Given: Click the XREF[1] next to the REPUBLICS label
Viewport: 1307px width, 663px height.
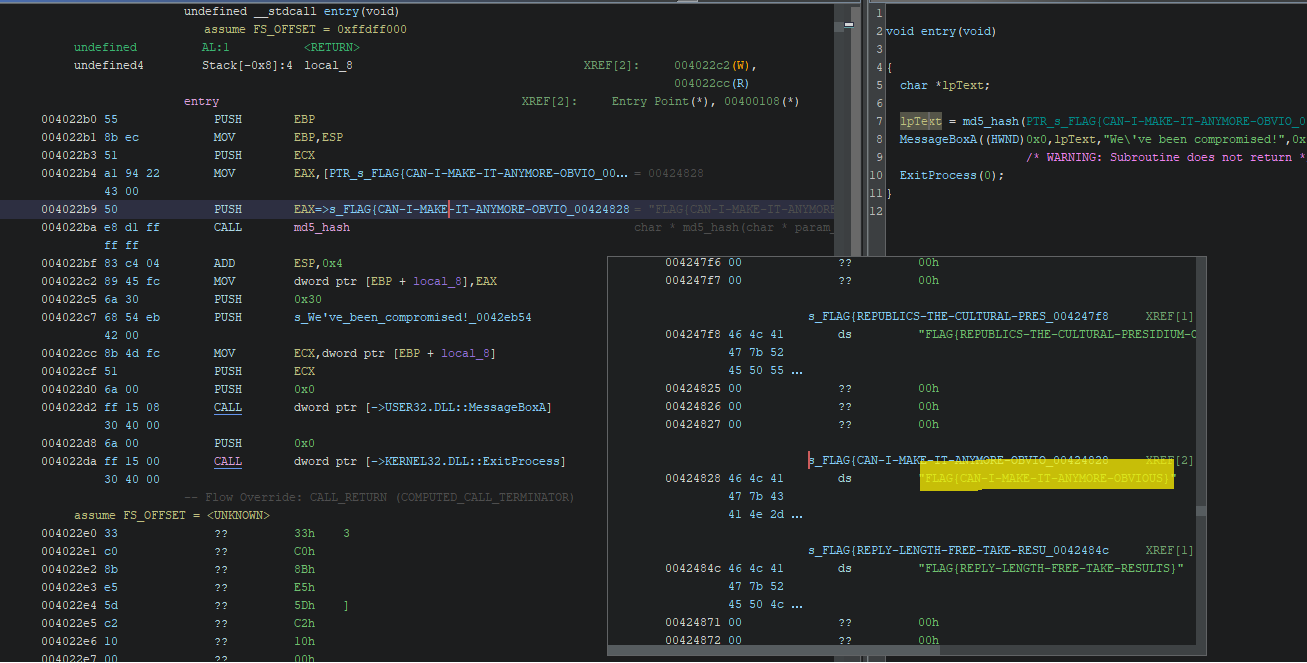Looking at the screenshot, I should [1169, 316].
